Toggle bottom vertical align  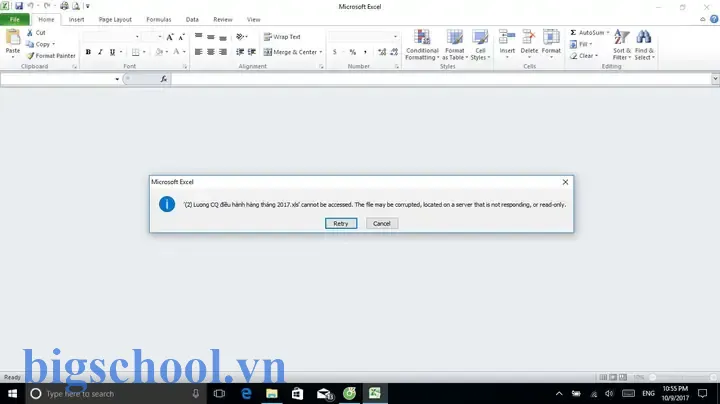point(223,37)
